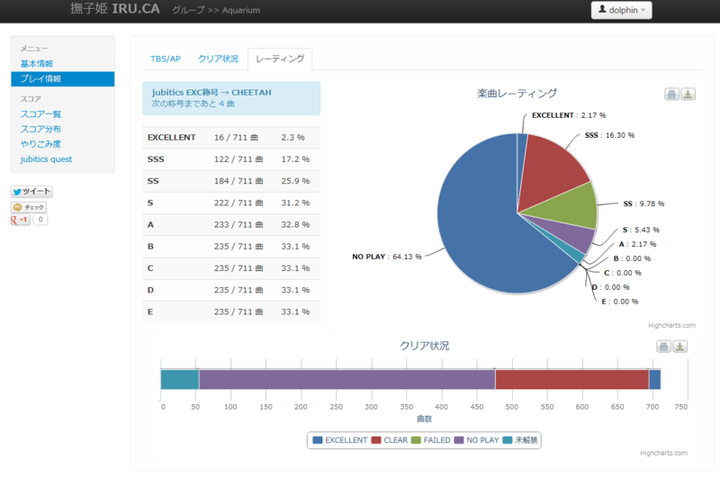This screenshot has height=479, width=720.
Task: Click the Google +1 button
Action: pyautogui.click(x=20, y=220)
